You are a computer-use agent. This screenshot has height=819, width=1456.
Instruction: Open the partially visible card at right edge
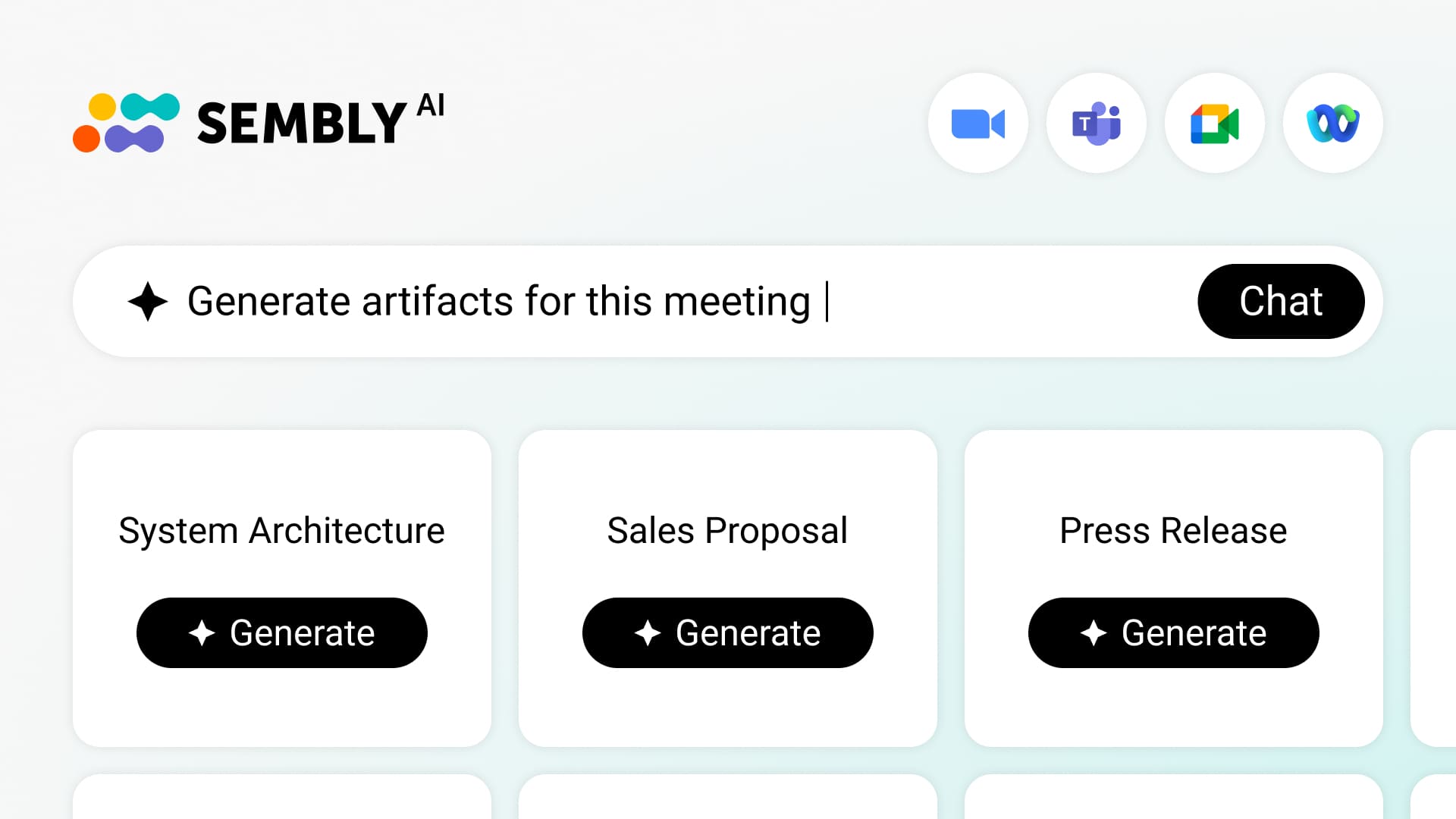(1435, 588)
